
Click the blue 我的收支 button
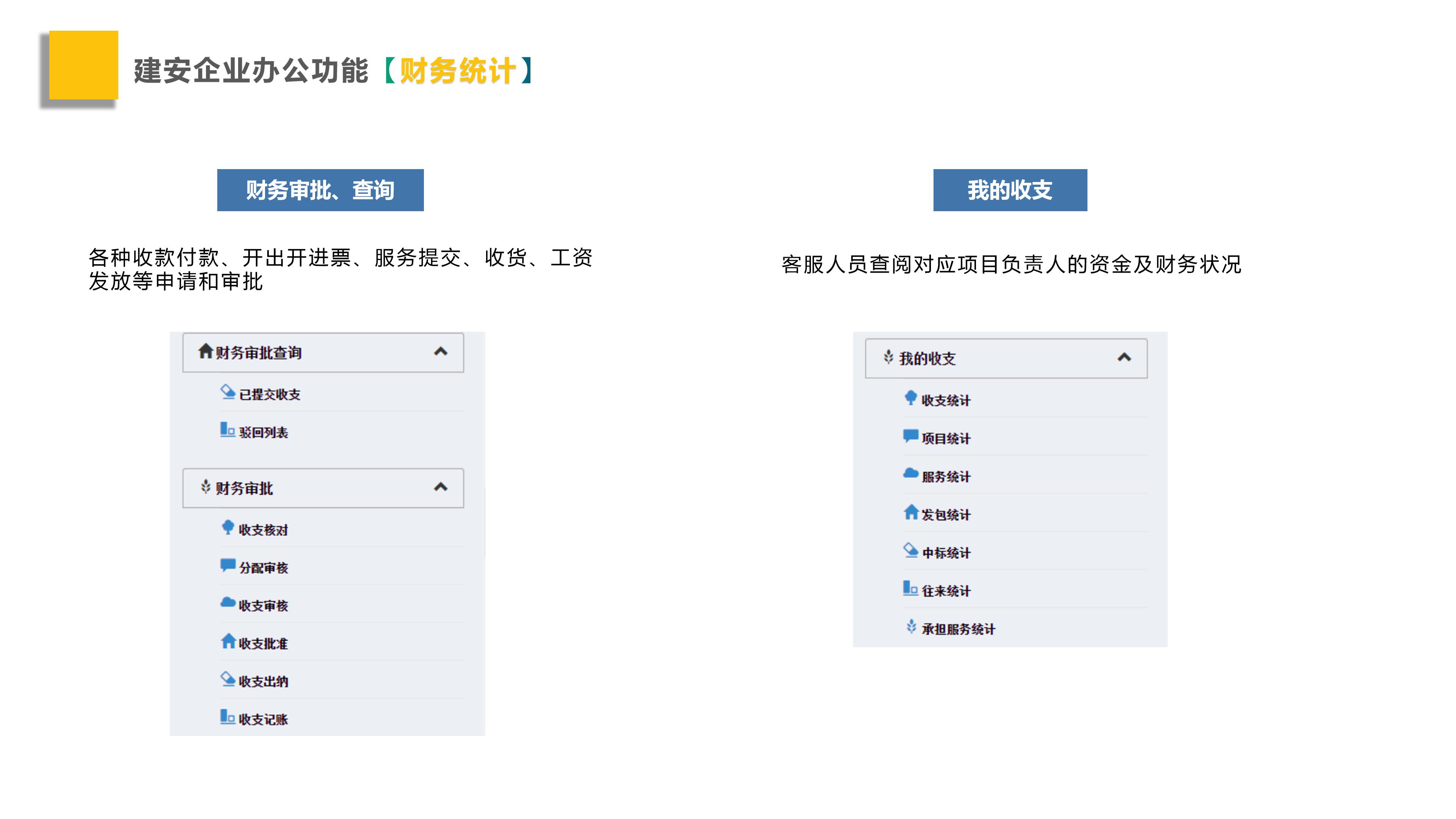pos(1010,190)
